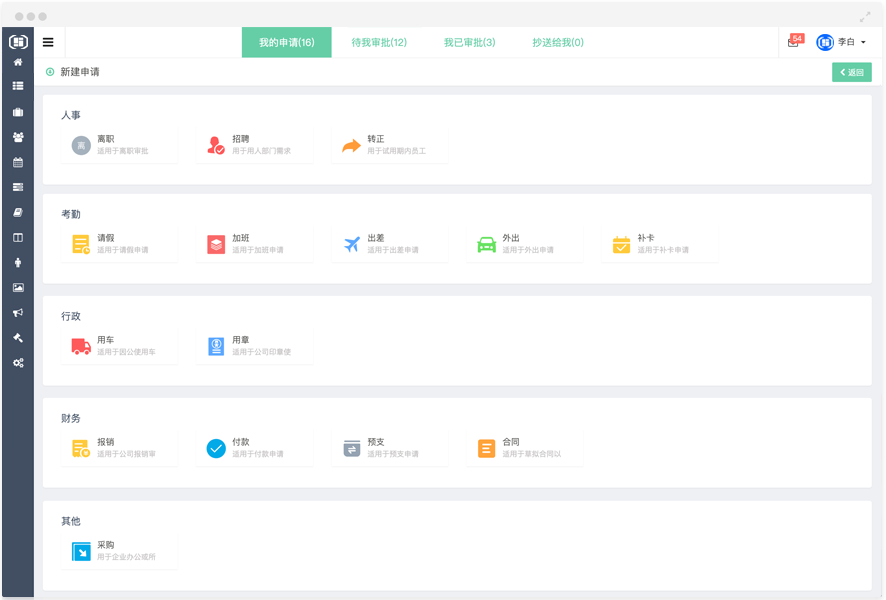Screen dimensions: 886x600
Task: Toggle the hamburger menu to collapse sidebar
Action: coord(48,42)
